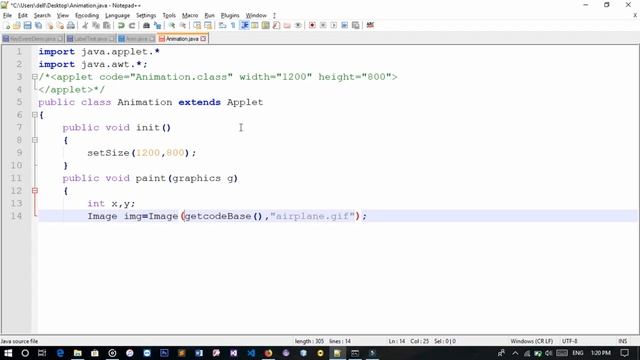Image resolution: width=640 pixels, height=360 pixels.
Task: Click the UTF-8 encoding status entry
Action: (570, 341)
